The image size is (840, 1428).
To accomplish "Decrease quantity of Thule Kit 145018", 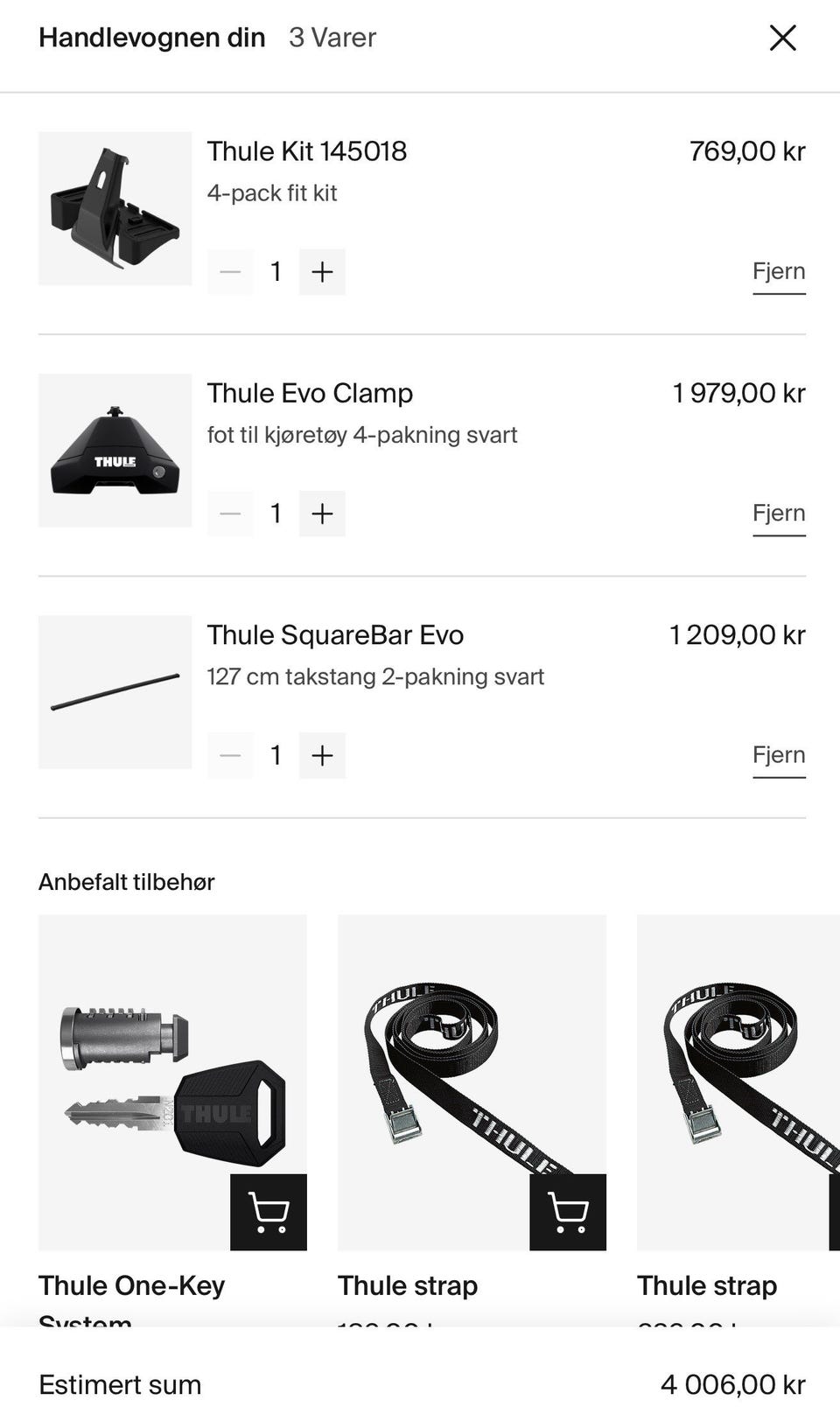I will coord(230,271).
